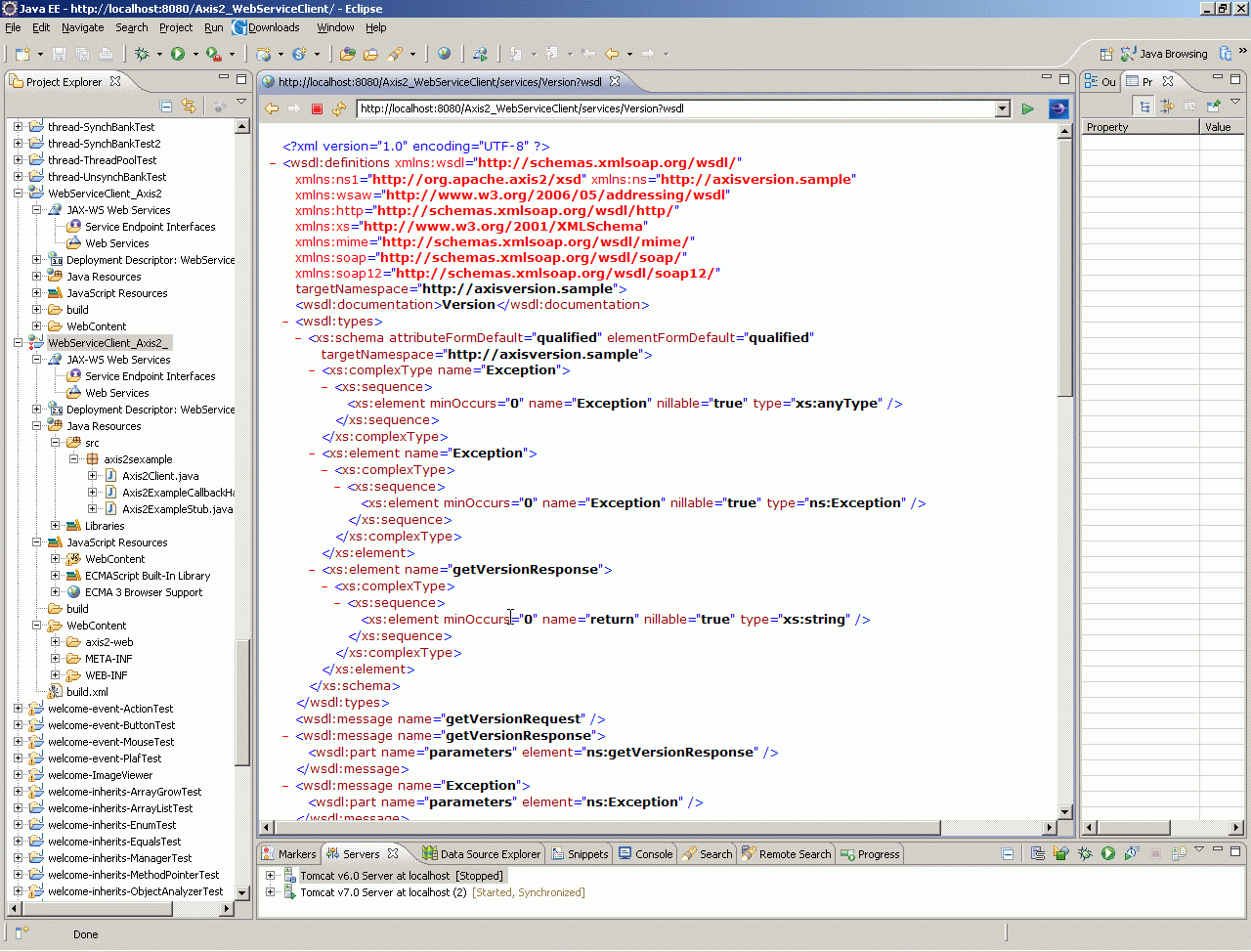Switch to the Console tab

click(x=645, y=854)
